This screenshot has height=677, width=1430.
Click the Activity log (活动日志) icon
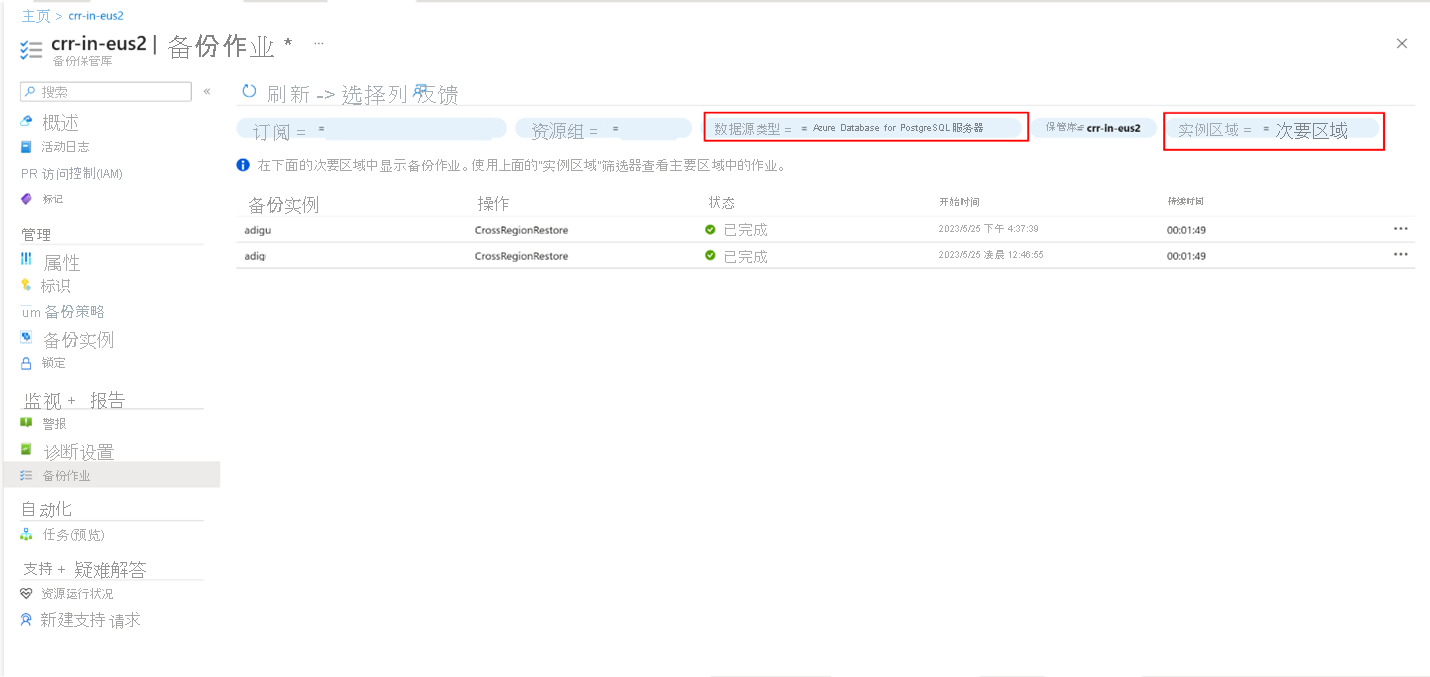pyautogui.click(x=27, y=147)
